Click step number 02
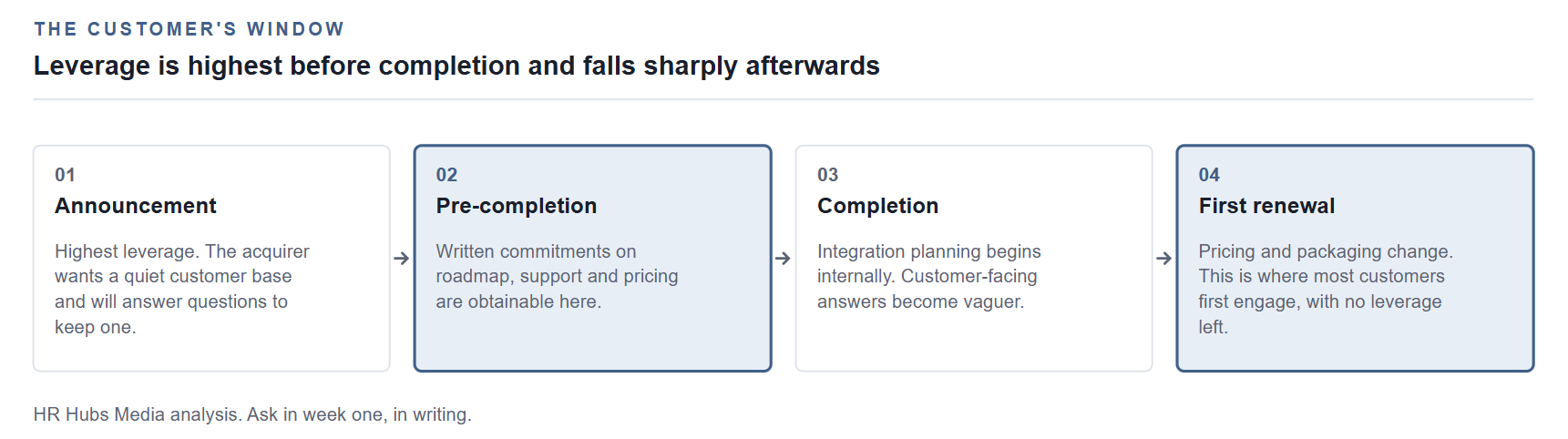This screenshot has height=439, width=1568. coord(446,175)
